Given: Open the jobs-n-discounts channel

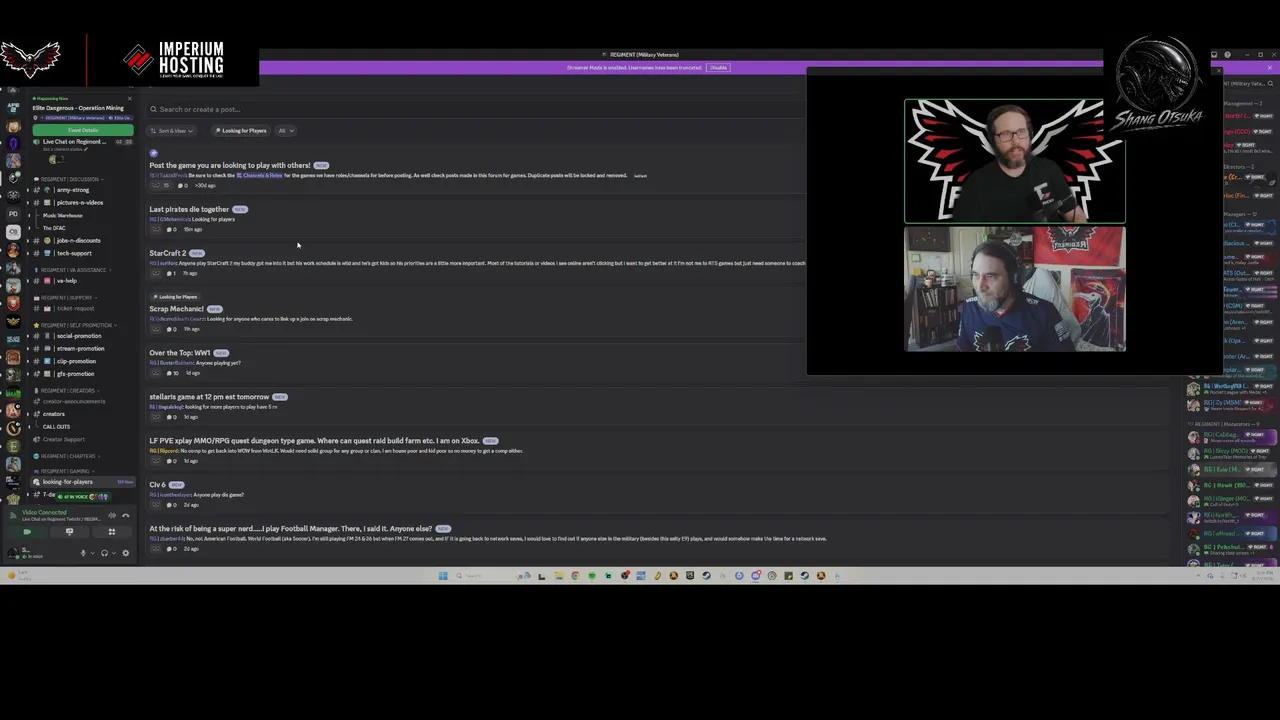Looking at the screenshot, I should coord(78,241).
